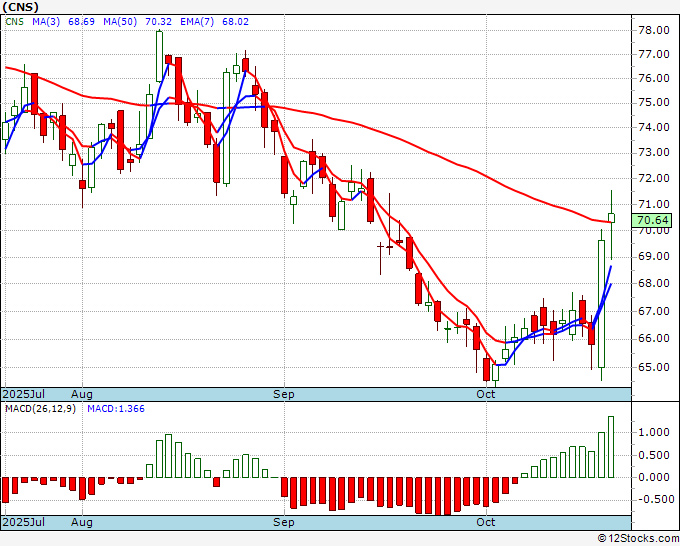Click the 74.00 price axis label
Screen dimensions: 680x546
(x=654, y=128)
